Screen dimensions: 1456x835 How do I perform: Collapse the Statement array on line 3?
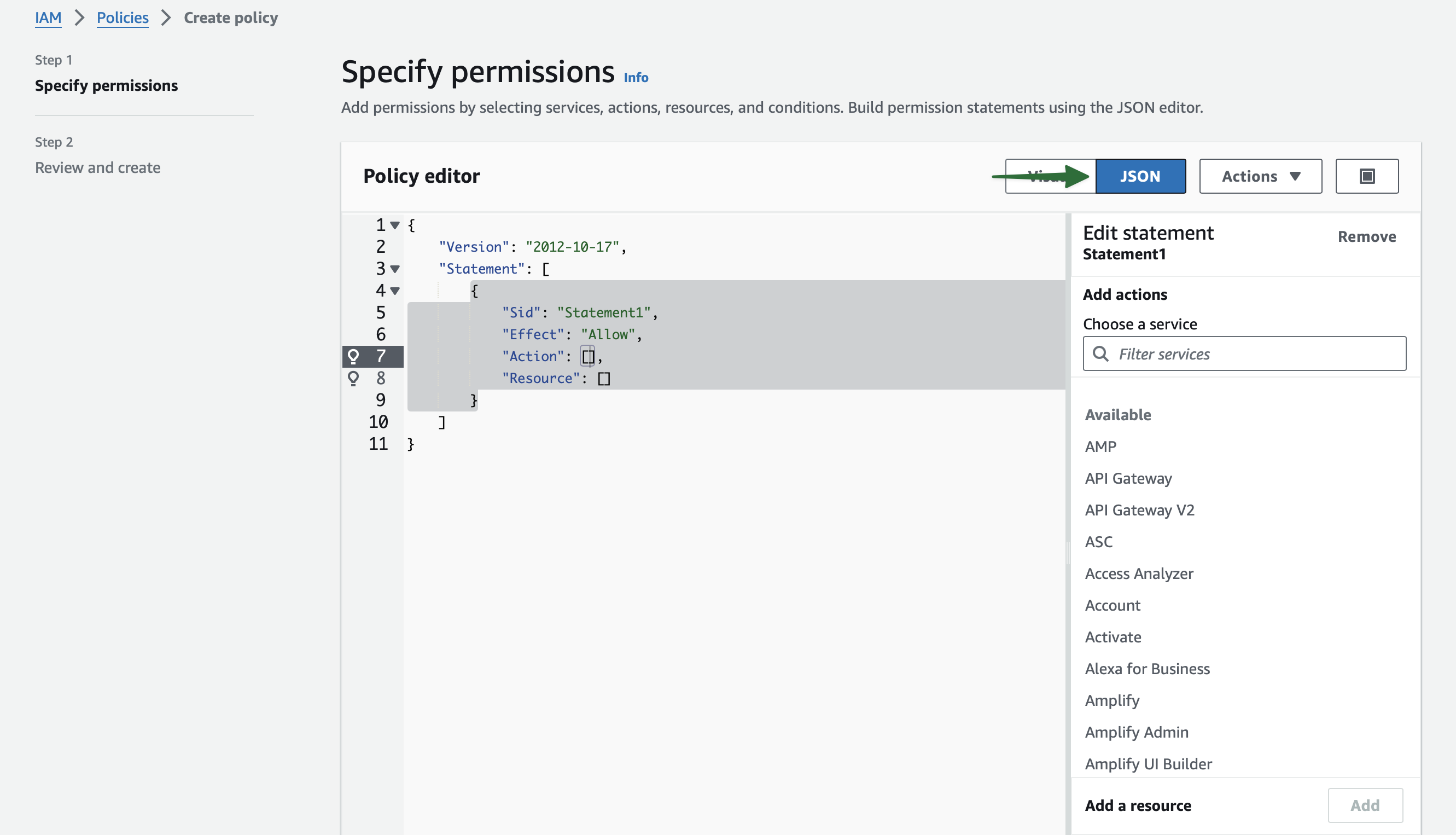click(395, 269)
